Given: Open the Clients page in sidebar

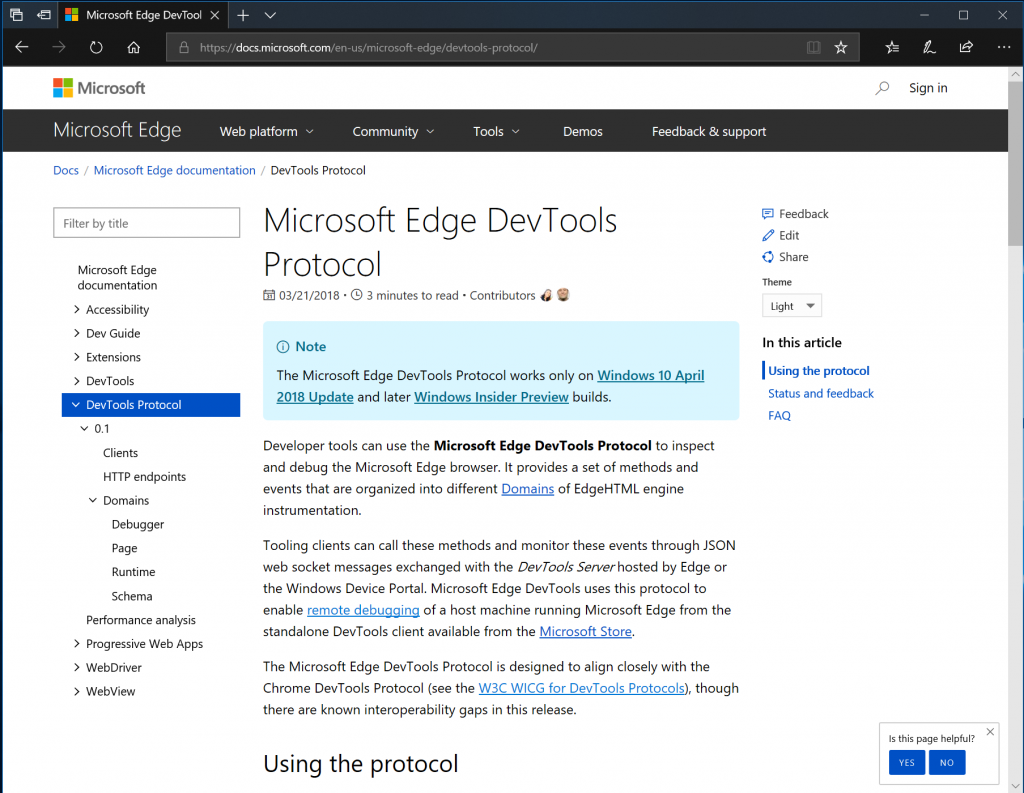Looking at the screenshot, I should click(x=120, y=453).
